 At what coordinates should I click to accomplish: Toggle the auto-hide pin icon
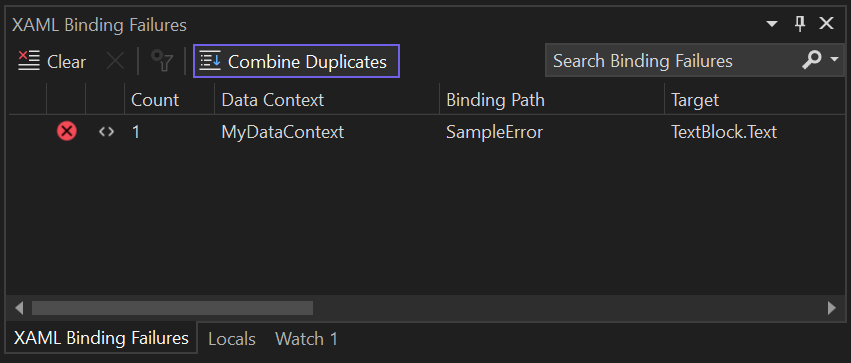click(800, 23)
